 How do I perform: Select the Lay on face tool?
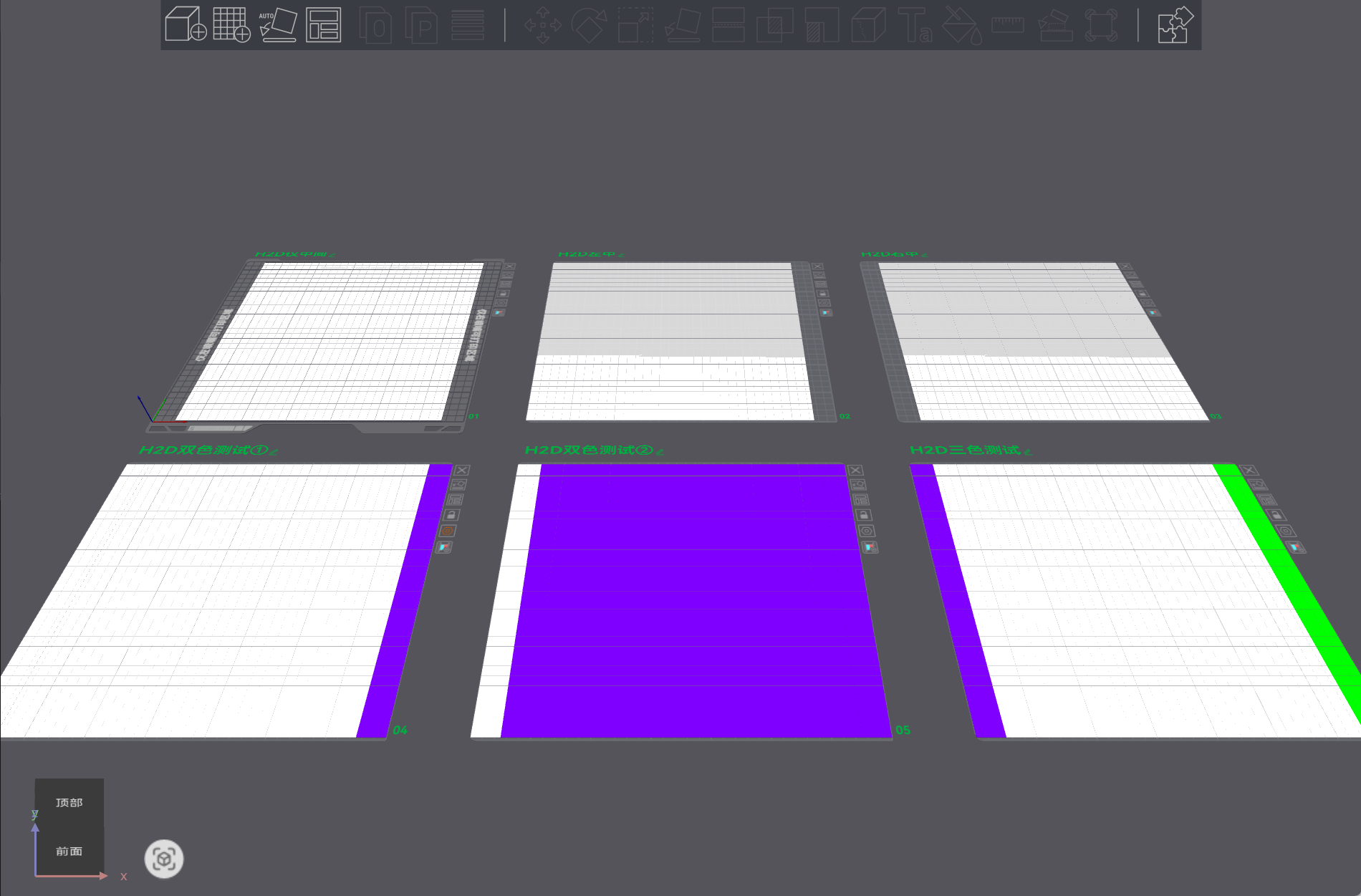[x=683, y=24]
